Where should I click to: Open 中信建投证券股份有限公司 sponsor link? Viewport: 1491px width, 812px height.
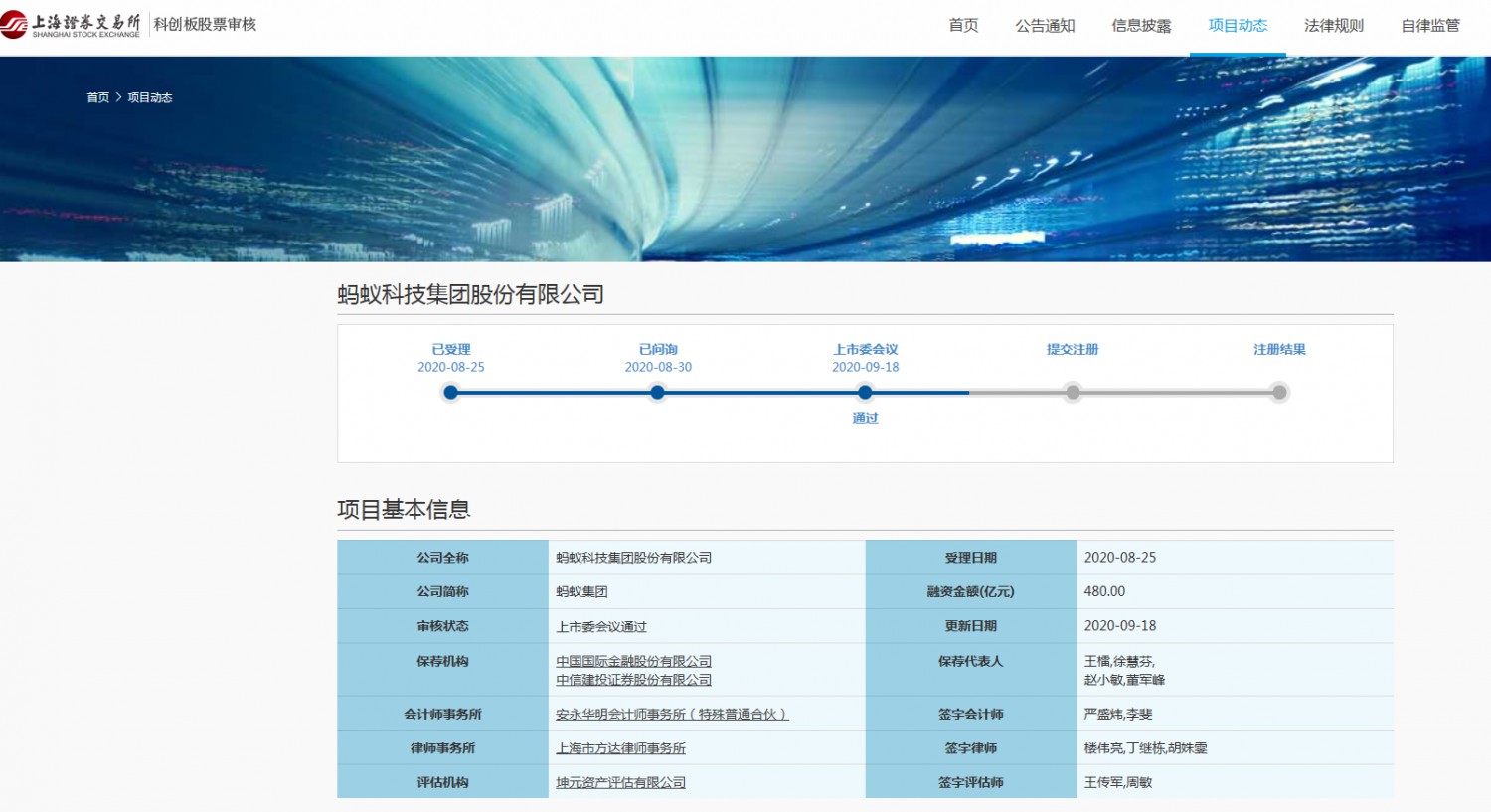(x=633, y=680)
